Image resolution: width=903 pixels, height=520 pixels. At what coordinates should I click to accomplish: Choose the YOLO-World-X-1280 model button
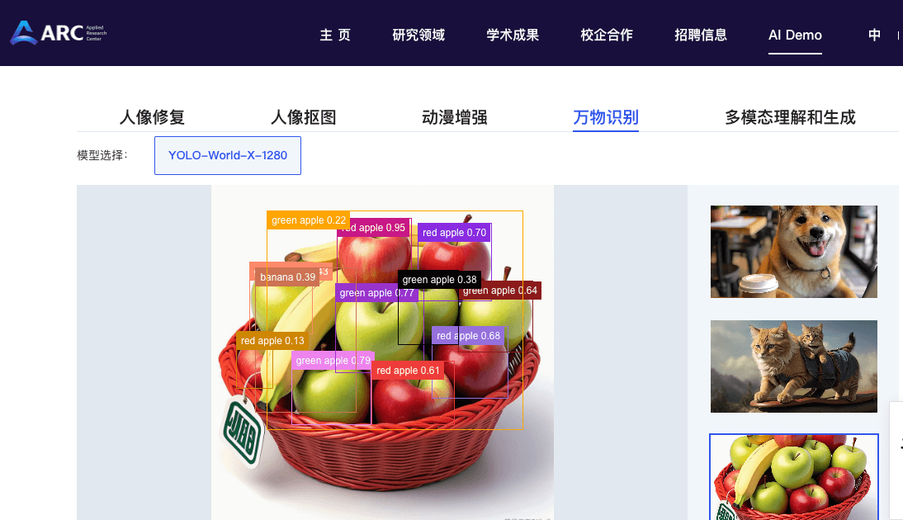[227, 155]
